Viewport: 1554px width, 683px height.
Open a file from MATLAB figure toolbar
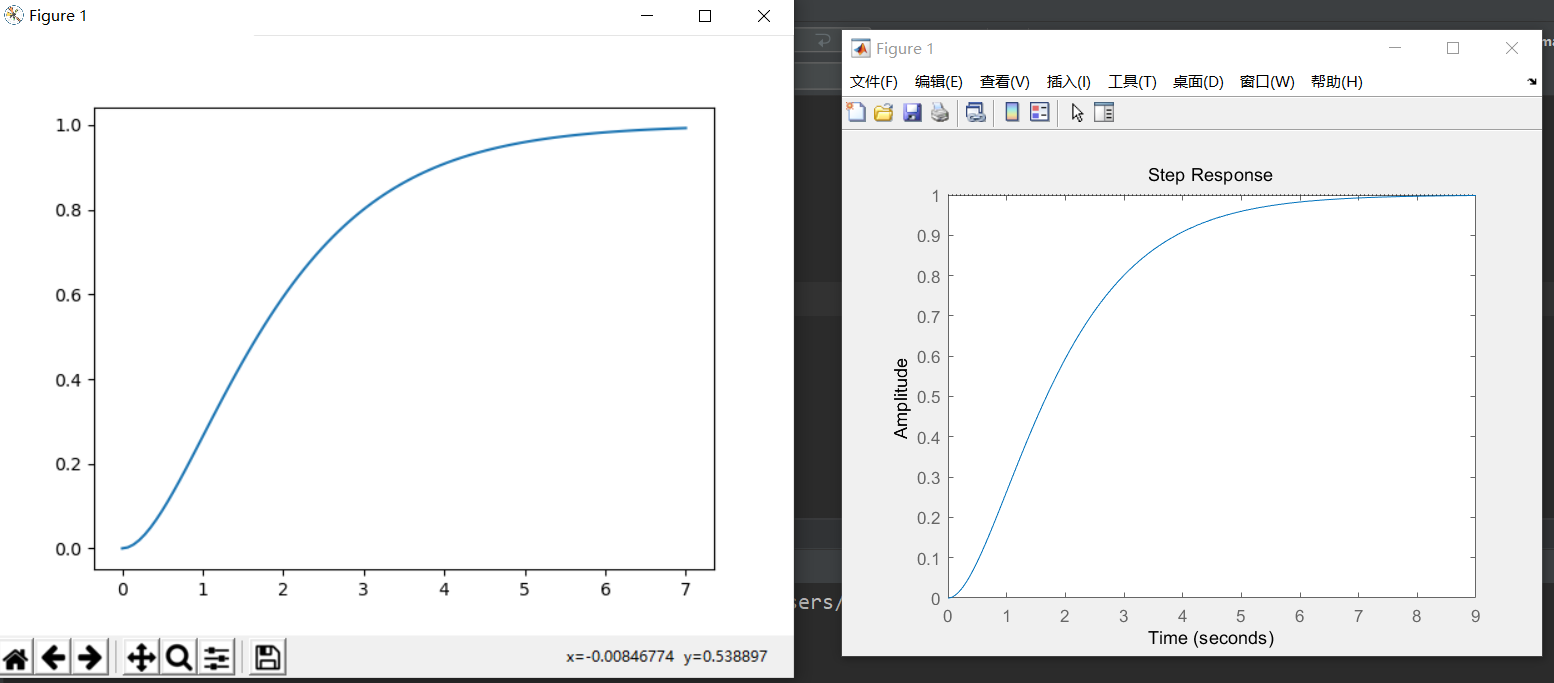(x=884, y=112)
